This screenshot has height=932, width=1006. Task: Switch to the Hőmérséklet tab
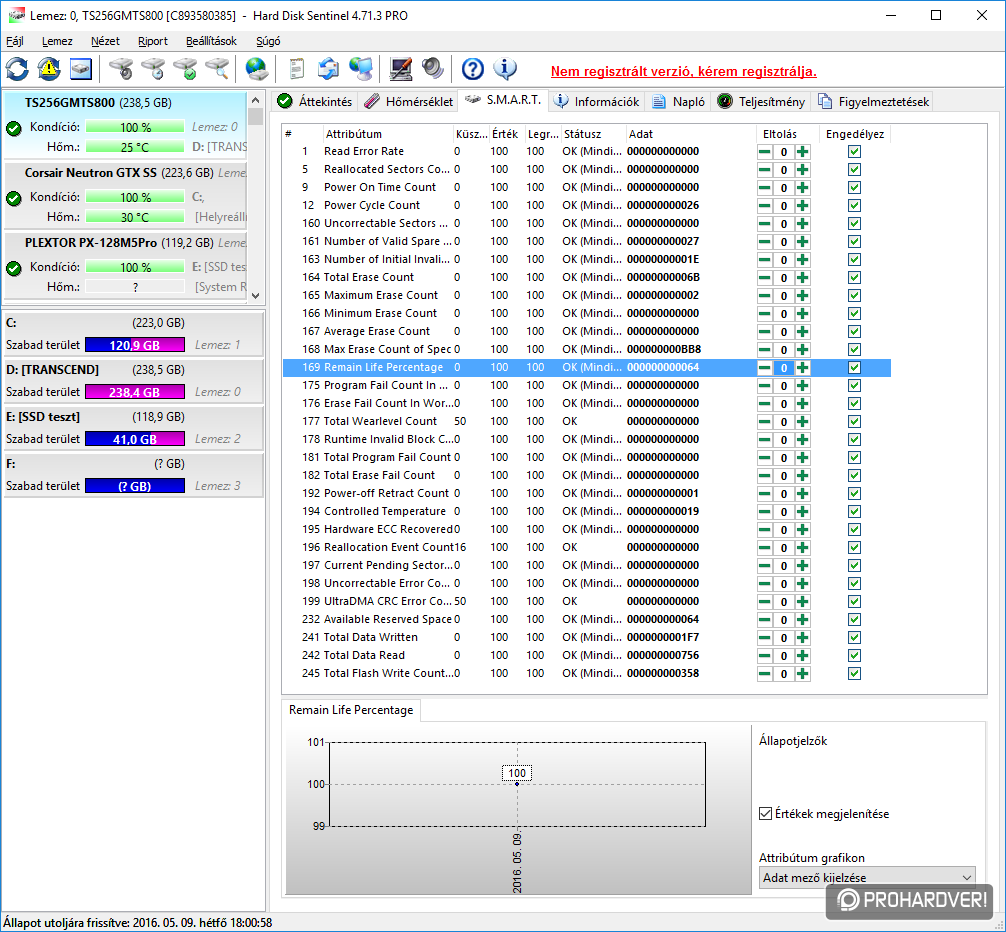pos(408,101)
